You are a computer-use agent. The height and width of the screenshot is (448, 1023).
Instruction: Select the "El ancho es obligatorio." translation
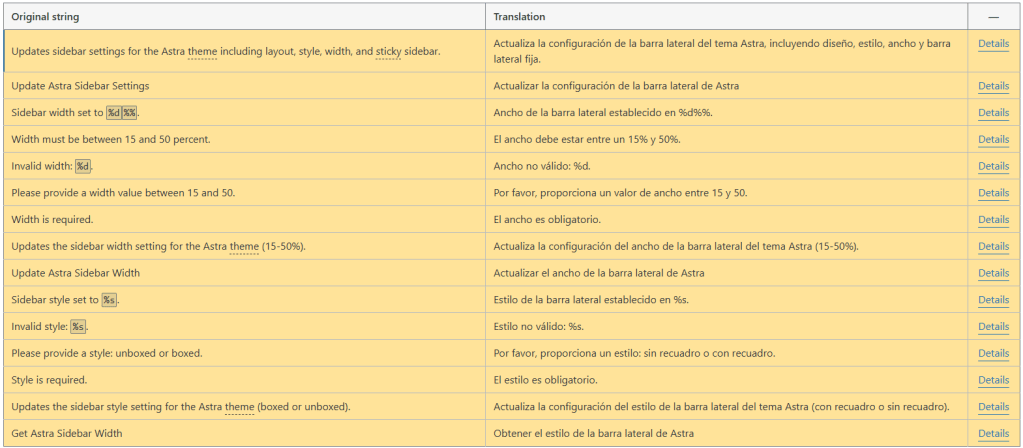tap(547, 219)
